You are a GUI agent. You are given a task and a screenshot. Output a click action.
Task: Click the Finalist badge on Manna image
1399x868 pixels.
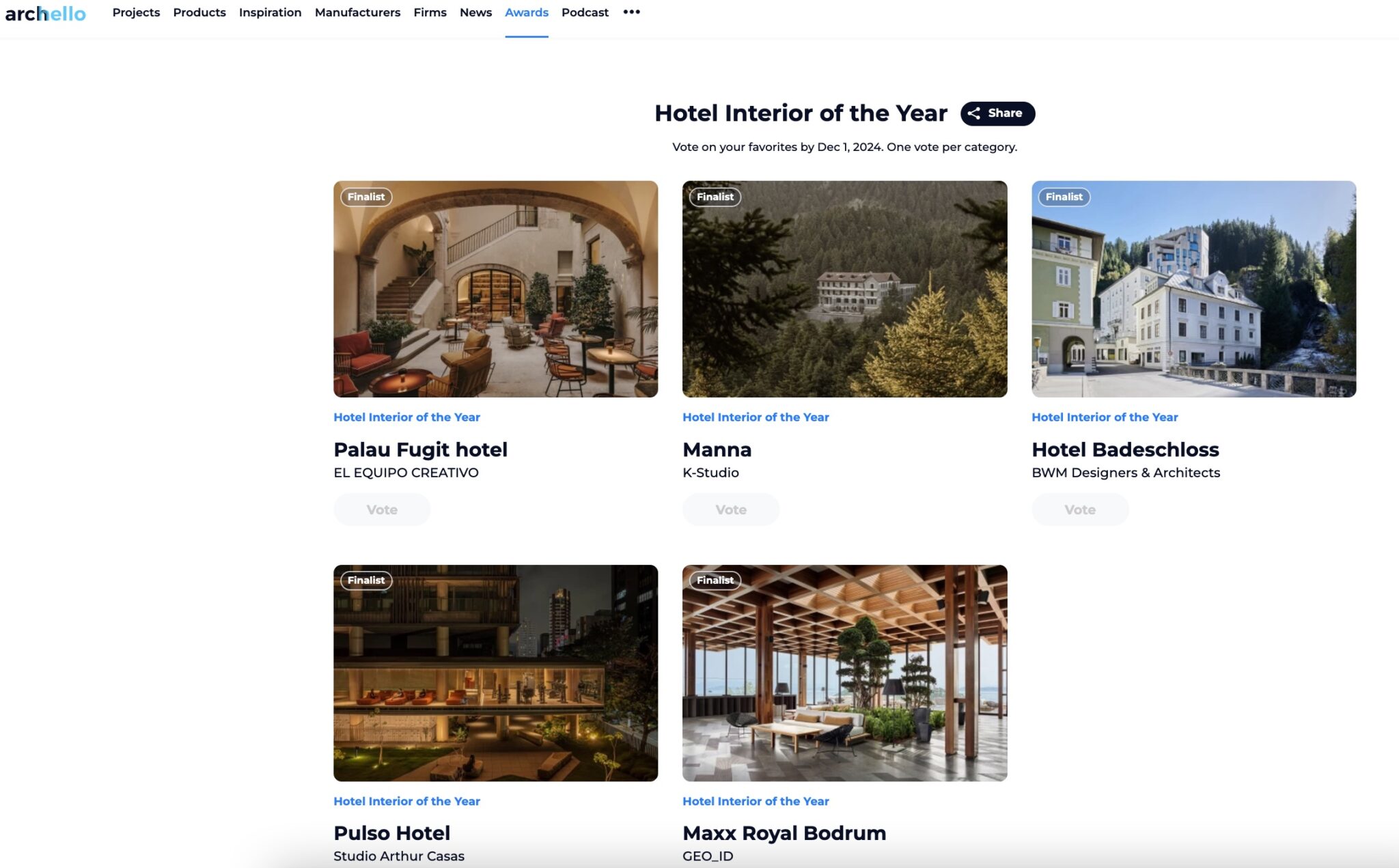715,197
